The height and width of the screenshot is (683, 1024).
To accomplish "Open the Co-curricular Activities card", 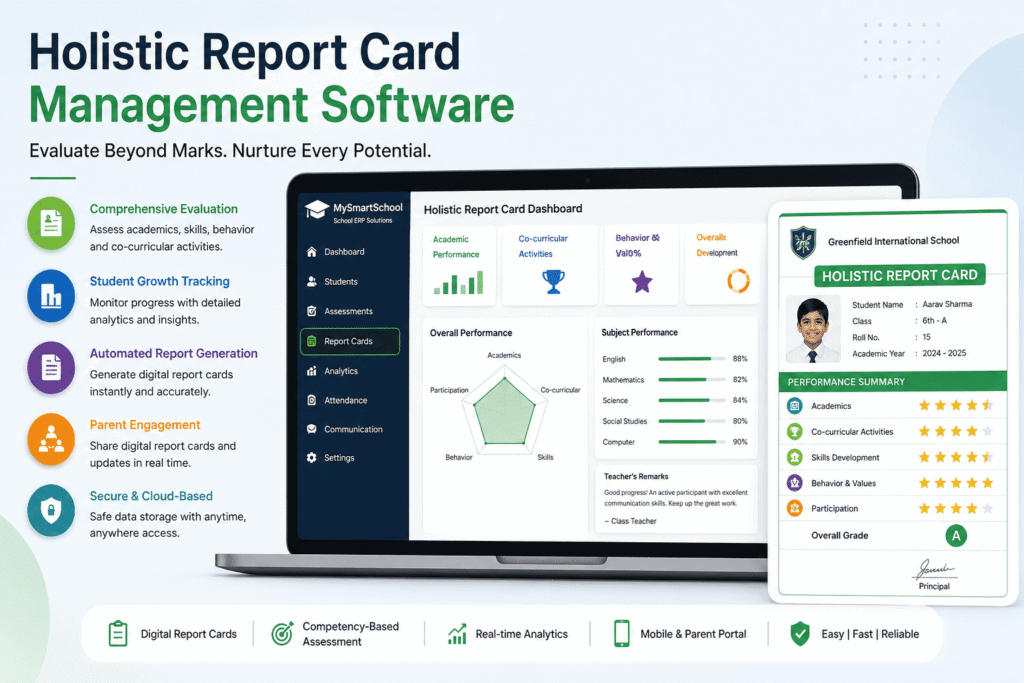I will 550,265.
